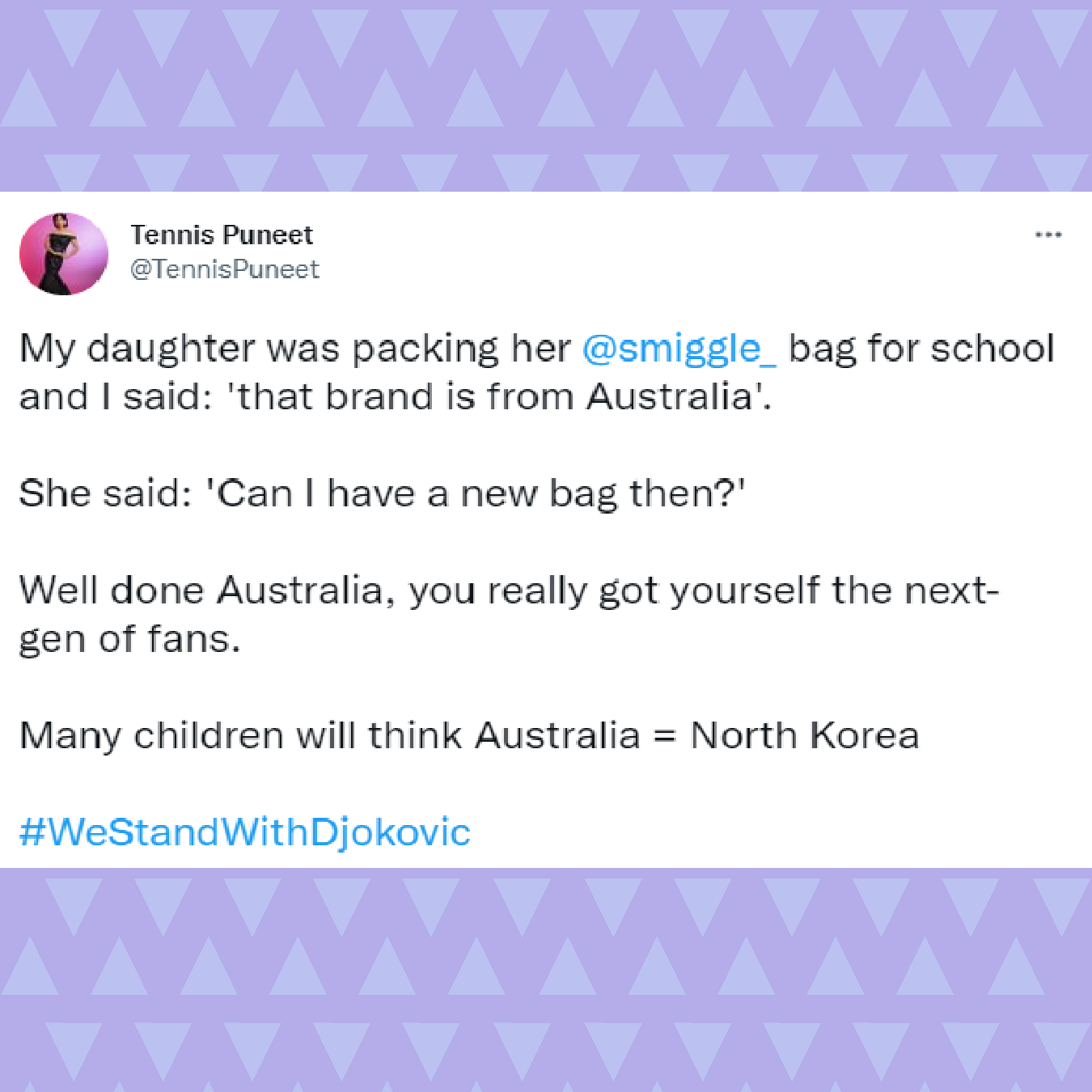
Task: Select the words 'North Korea' in the tweet
Action: coord(805,736)
